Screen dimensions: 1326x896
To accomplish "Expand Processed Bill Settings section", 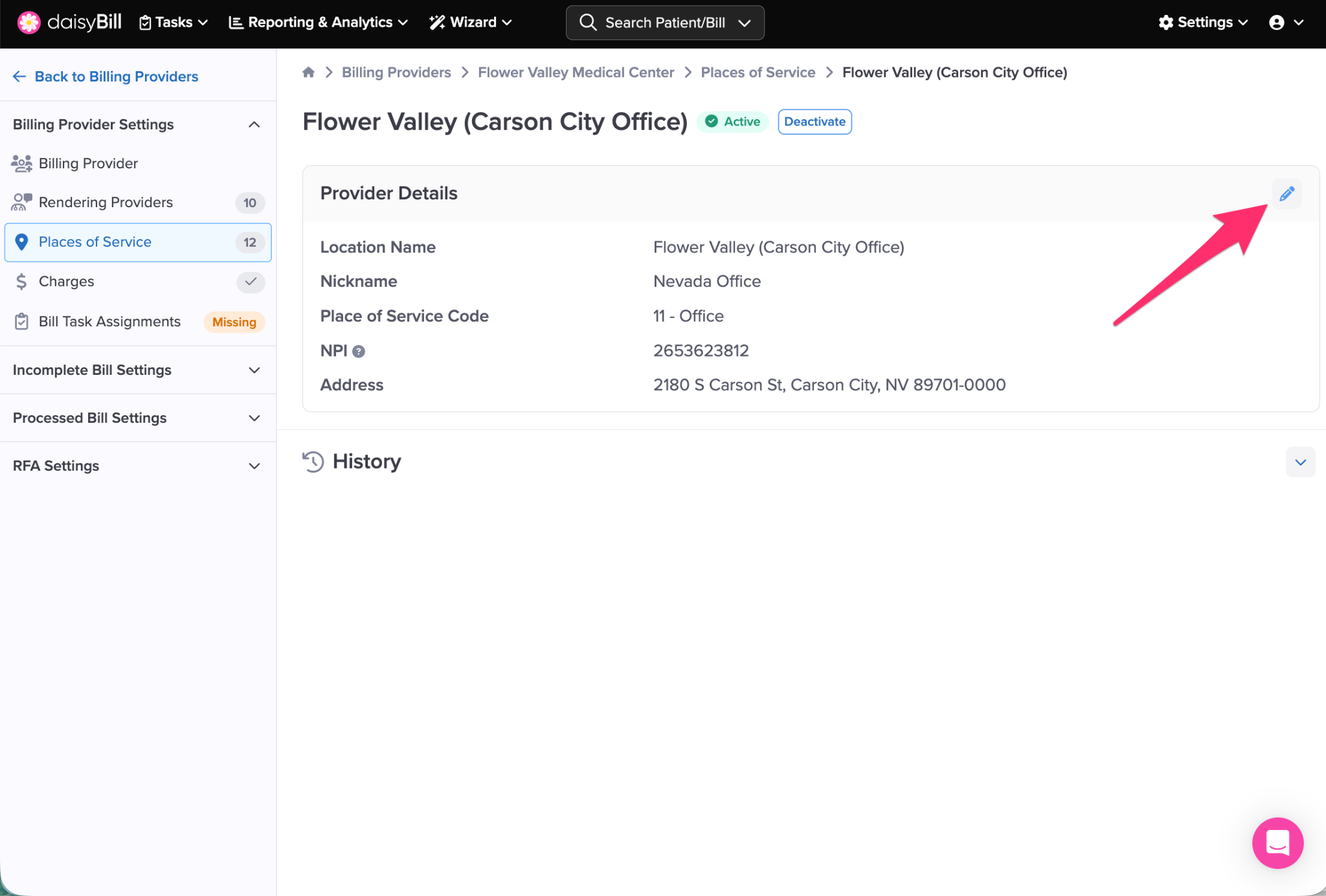I will tap(254, 418).
